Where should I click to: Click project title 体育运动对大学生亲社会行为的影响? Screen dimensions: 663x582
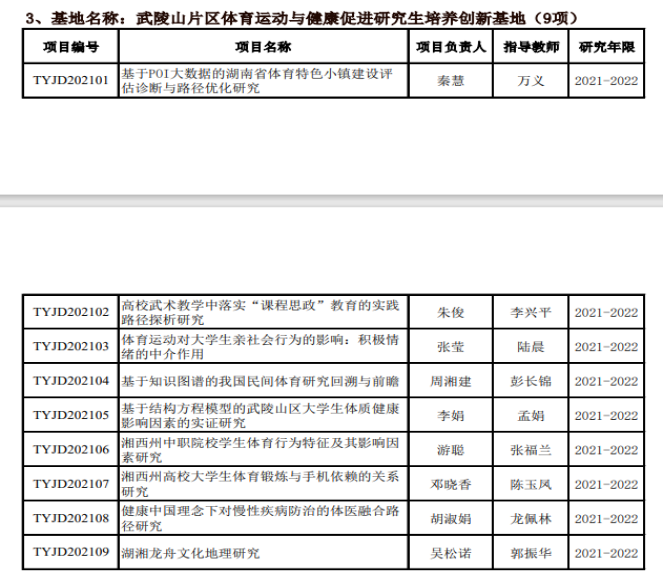260,346
